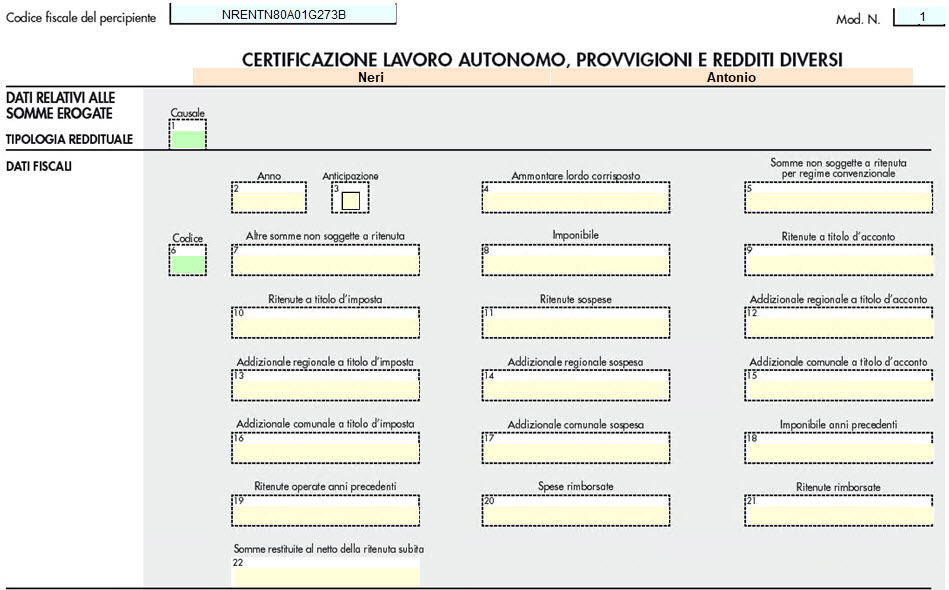Tick the Anticipazione checkbox
The width and height of the screenshot is (949, 590).
click(350, 201)
